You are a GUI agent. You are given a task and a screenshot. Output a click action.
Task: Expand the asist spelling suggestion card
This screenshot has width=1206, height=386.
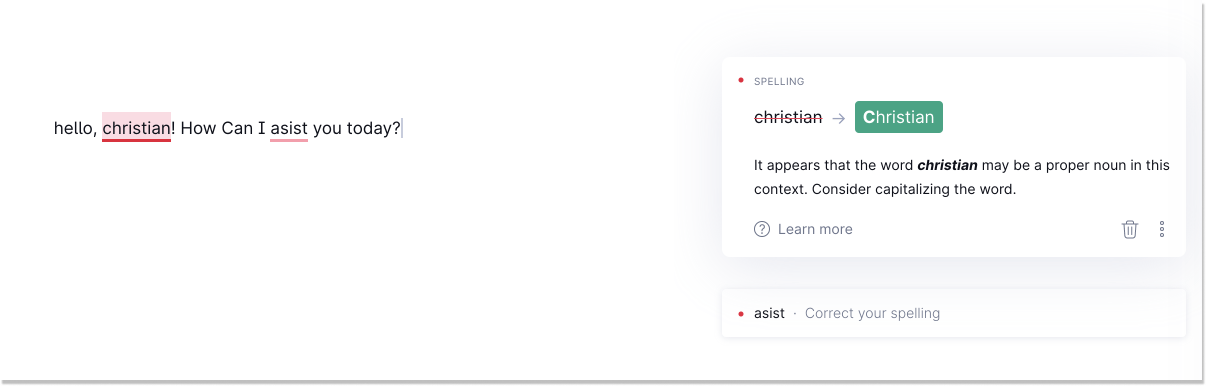pos(954,313)
